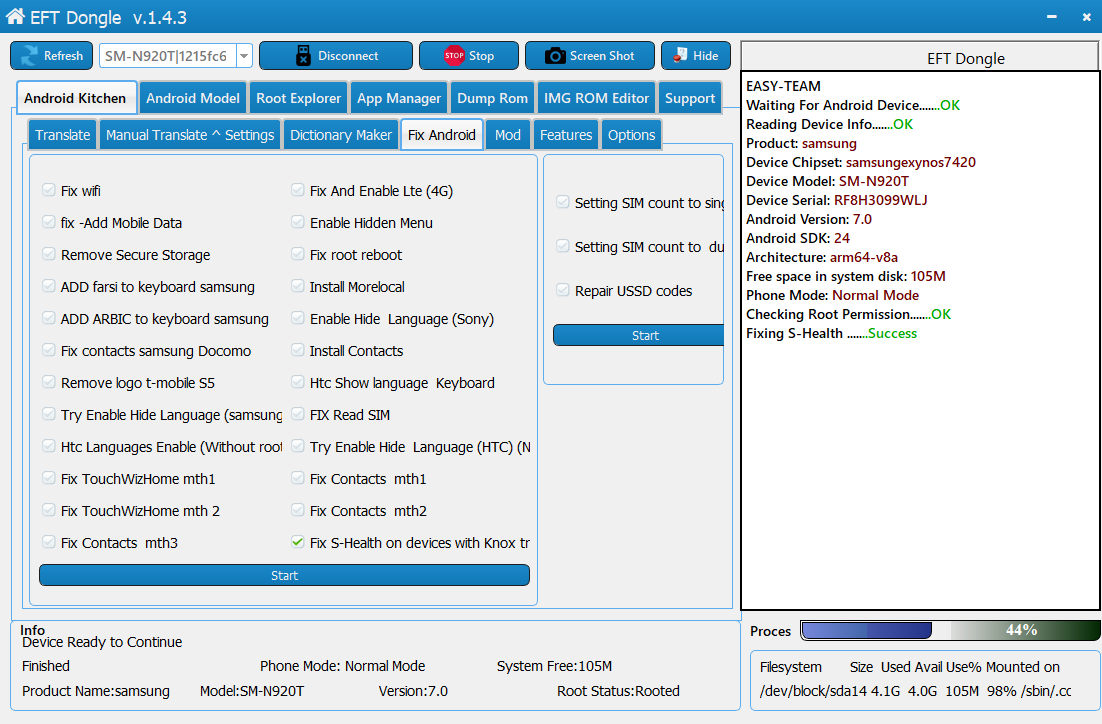
Task: Click the Disconnect button
Action: (x=336, y=56)
